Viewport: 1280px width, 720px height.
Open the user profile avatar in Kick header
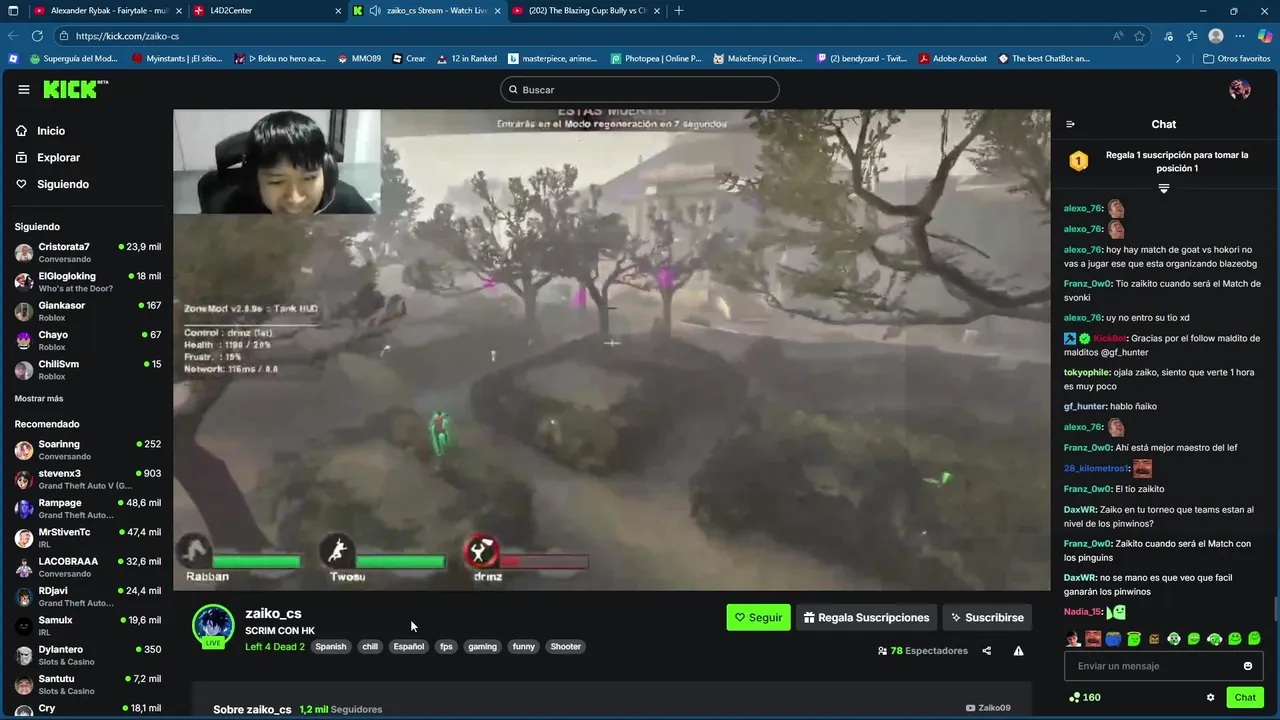point(1240,89)
